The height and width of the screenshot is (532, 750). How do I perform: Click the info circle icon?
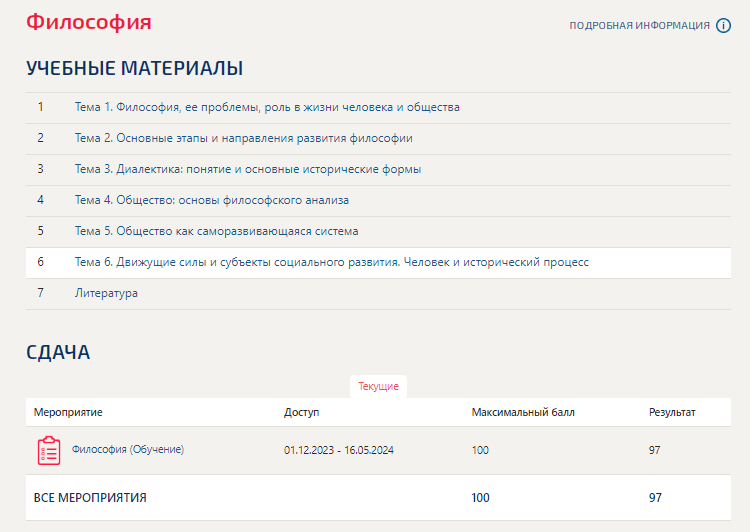723,25
